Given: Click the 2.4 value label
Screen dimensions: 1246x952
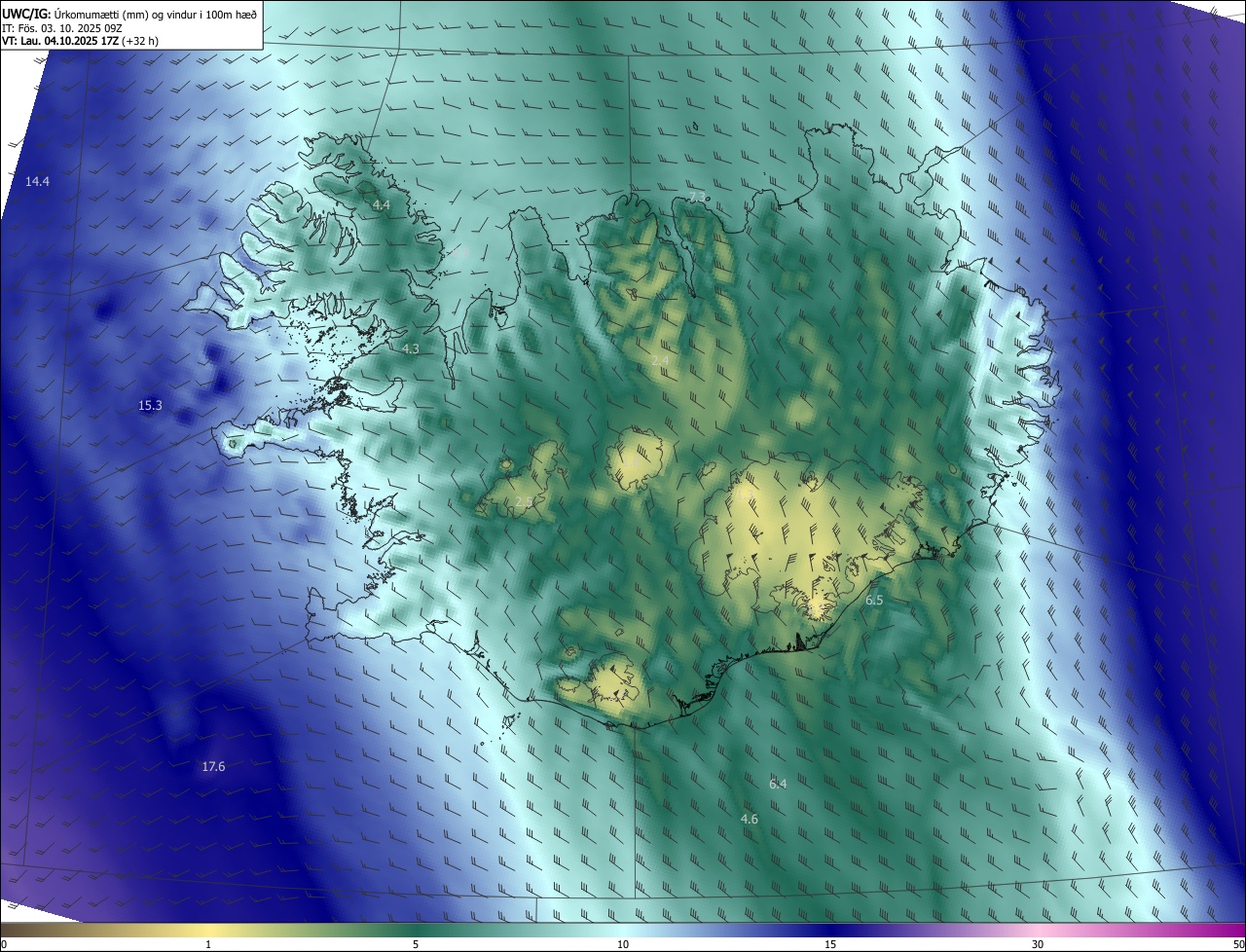Looking at the screenshot, I should tap(660, 361).
